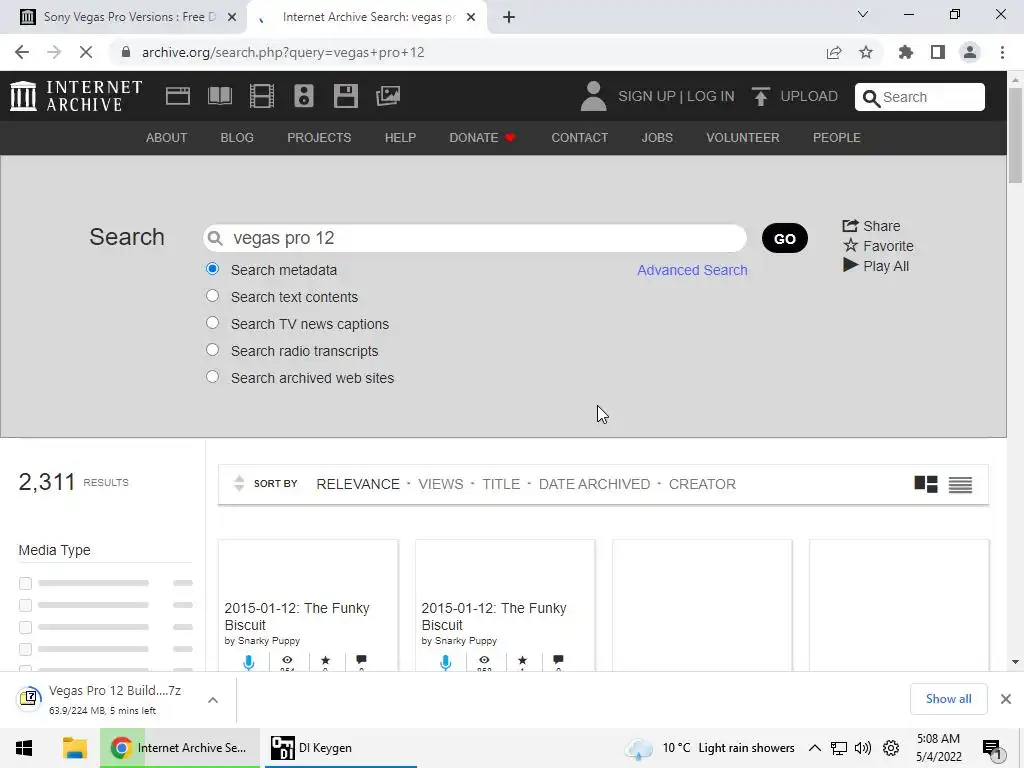Click the GO search button
The height and width of the screenshot is (768, 1024).
784,238
